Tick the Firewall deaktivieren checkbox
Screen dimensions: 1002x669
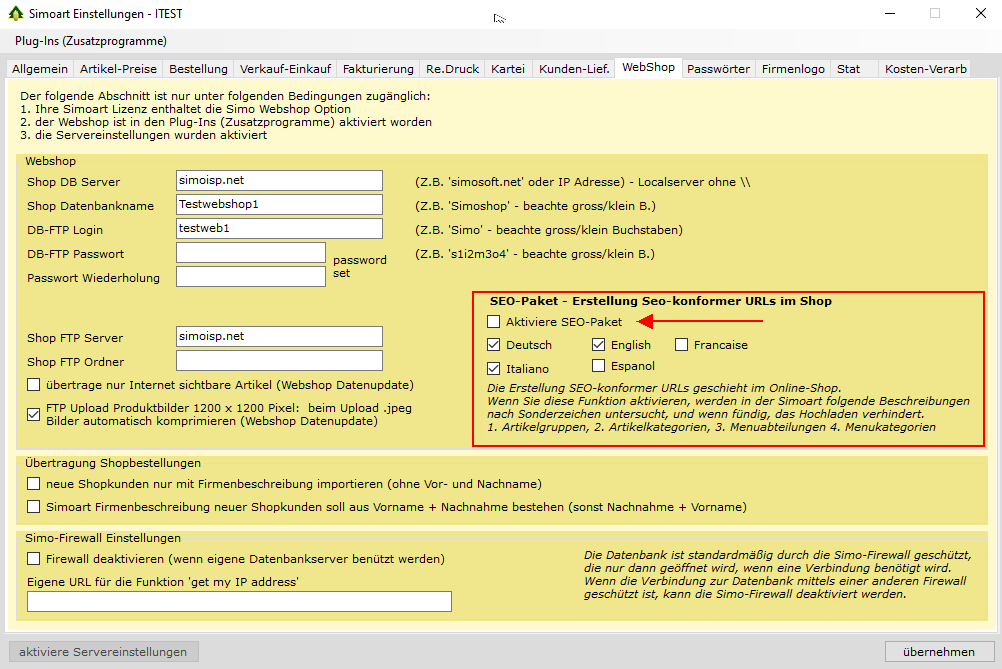pyautogui.click(x=34, y=559)
